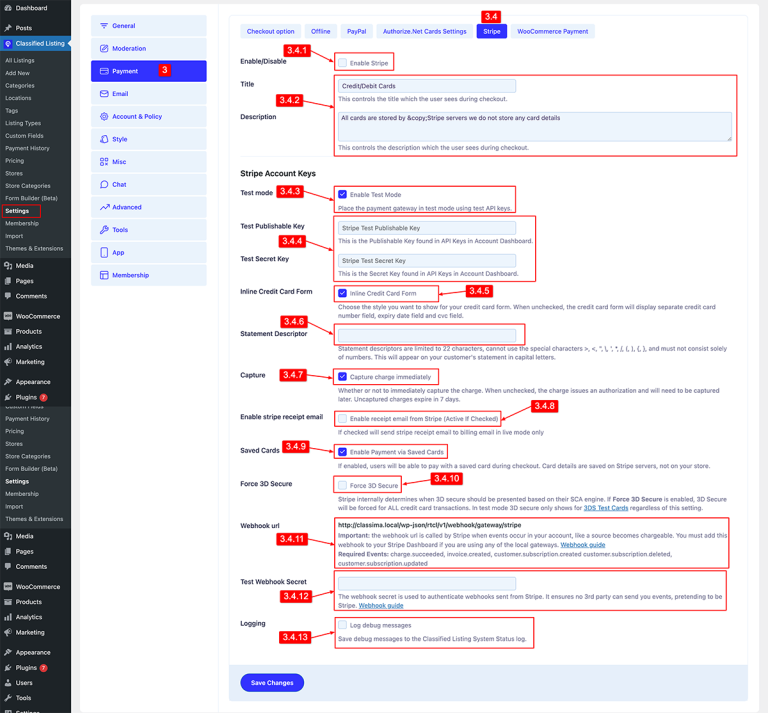The image size is (768, 713).
Task: Open Webhook guide link under Test Webhook Secret
Action: (x=381, y=605)
